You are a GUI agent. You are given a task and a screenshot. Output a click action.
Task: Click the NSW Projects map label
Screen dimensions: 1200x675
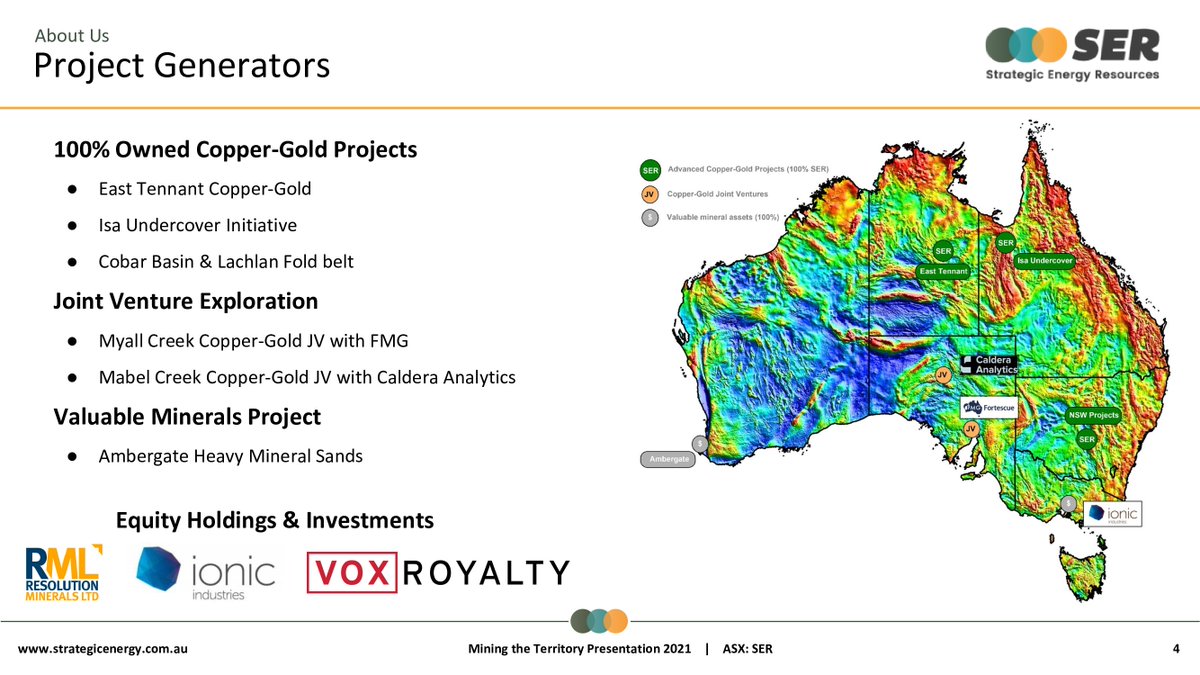[1094, 415]
